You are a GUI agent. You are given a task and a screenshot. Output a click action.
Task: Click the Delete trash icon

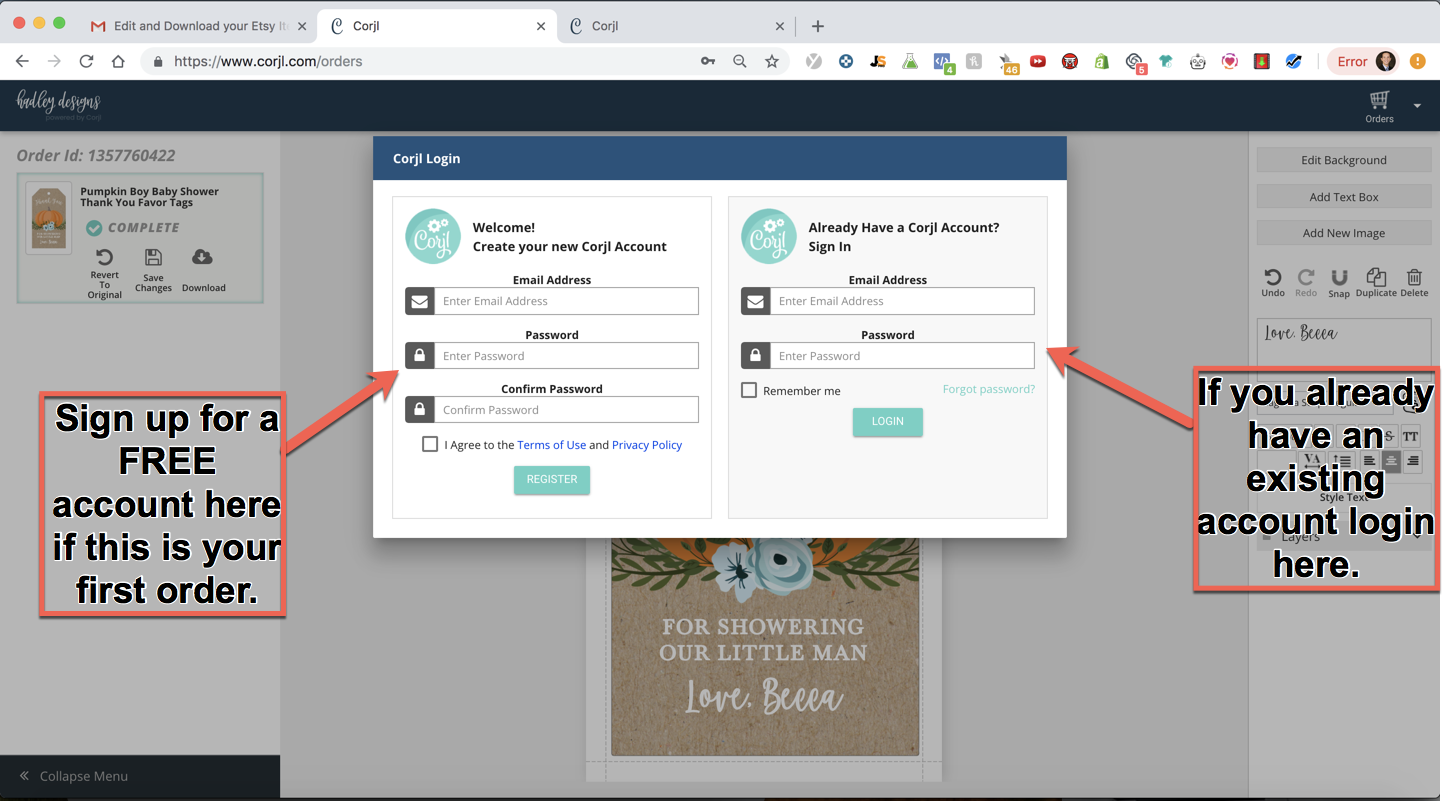click(x=1414, y=277)
